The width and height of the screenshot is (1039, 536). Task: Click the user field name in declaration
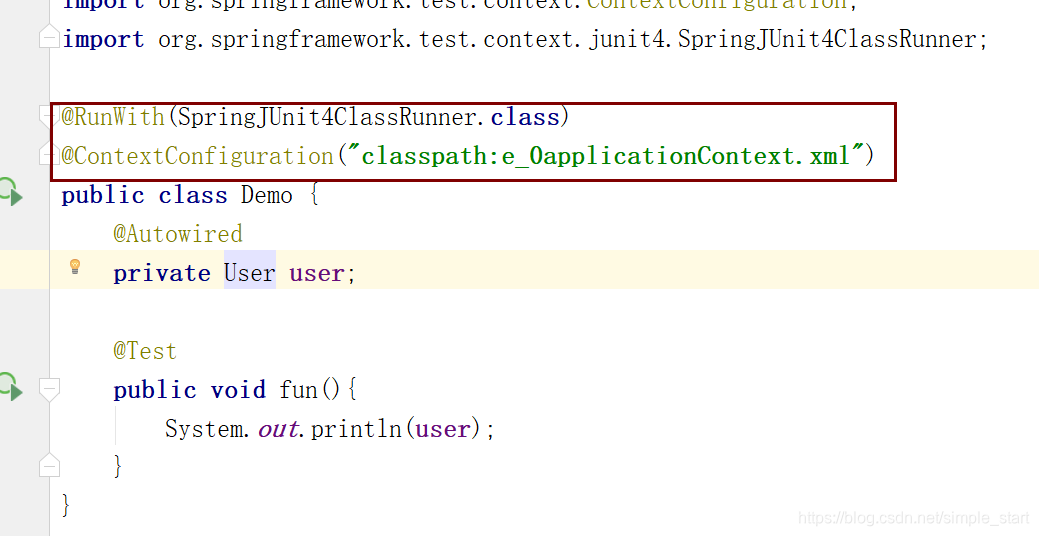316,274
